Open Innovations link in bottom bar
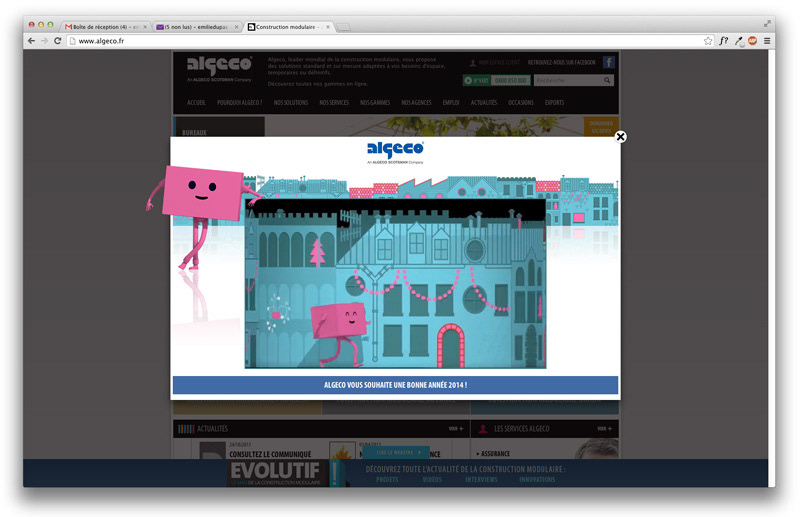The width and height of the screenshot is (800, 517). (x=537, y=480)
